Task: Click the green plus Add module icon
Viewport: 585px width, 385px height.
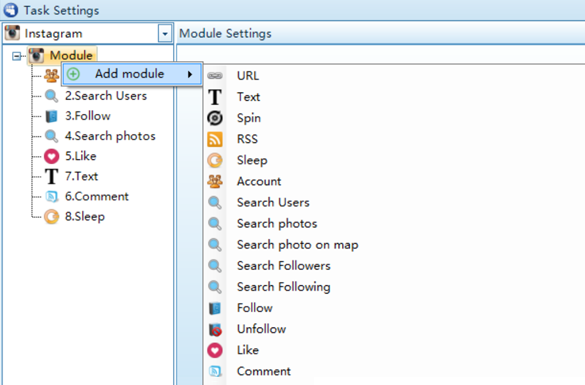Action: point(73,74)
